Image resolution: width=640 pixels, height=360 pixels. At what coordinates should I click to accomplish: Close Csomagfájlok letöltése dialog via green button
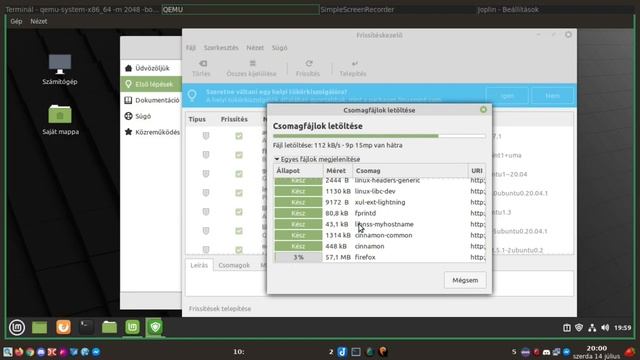coord(483,110)
